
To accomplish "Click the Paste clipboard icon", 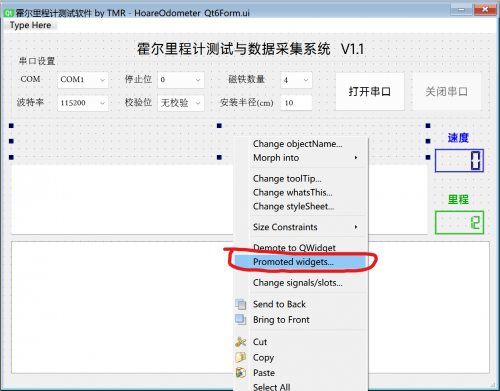I will [x=241, y=372].
